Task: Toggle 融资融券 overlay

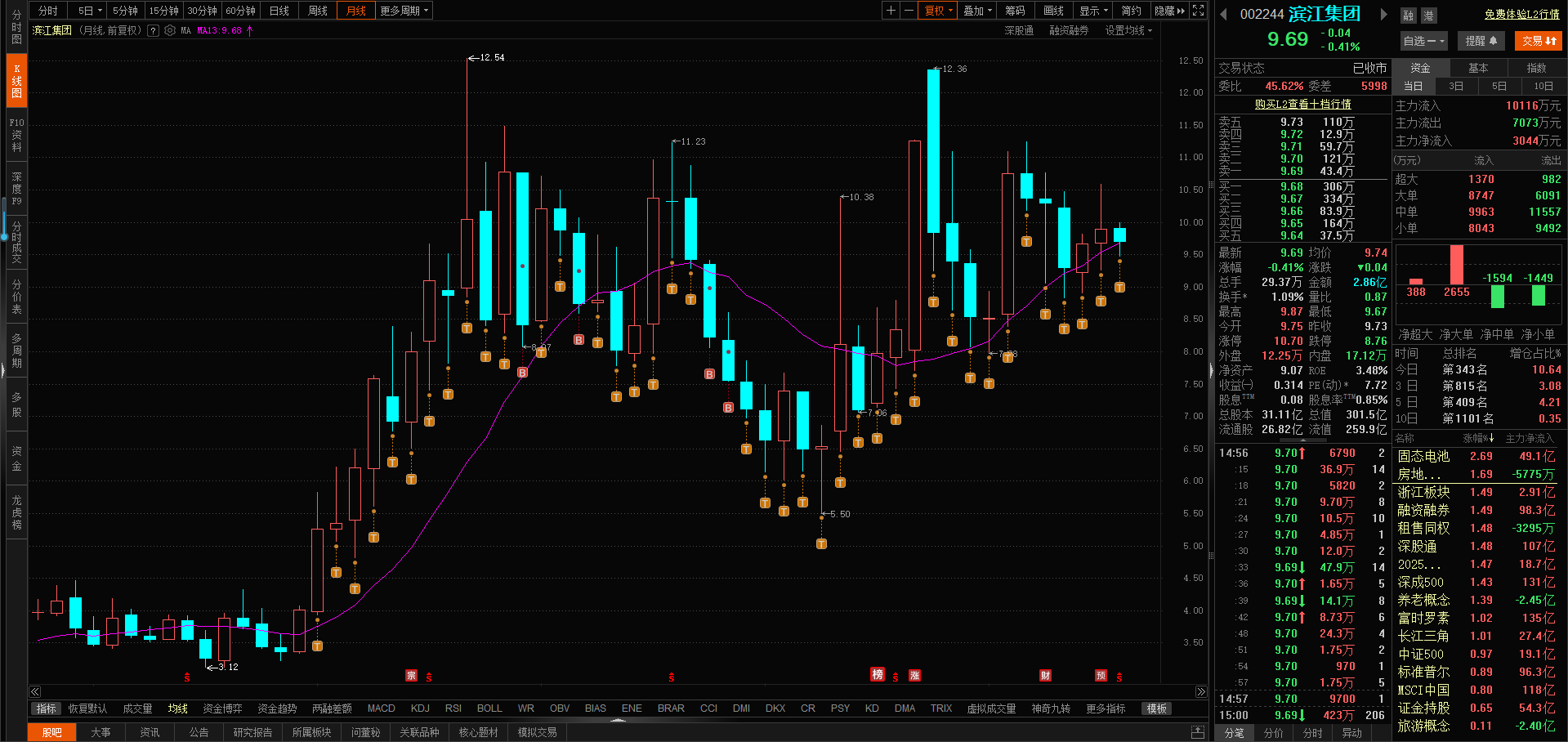Action: pyautogui.click(x=1069, y=30)
